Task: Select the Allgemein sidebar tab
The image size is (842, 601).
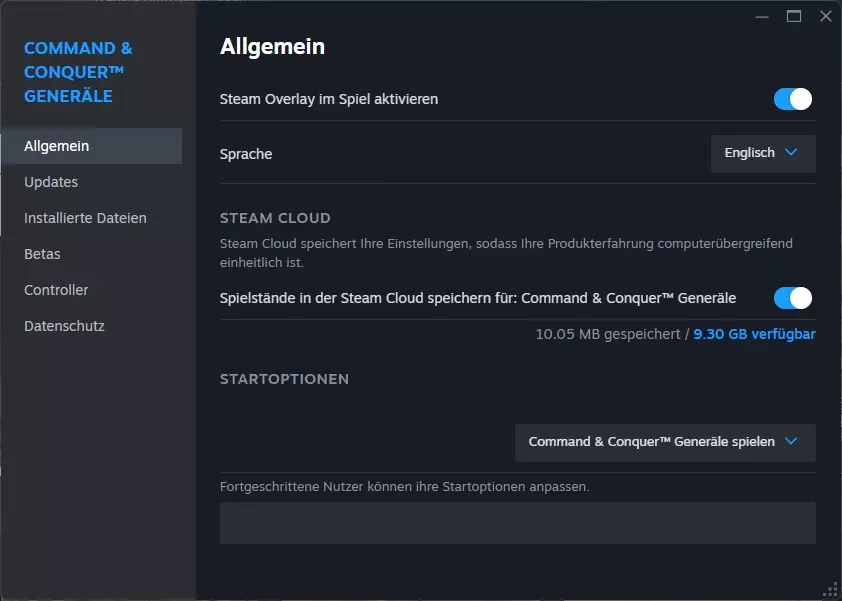Action: click(91, 146)
